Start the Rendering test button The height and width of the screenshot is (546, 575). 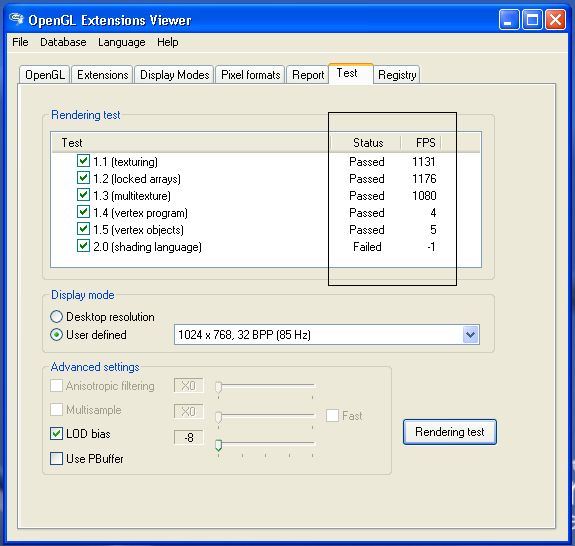click(x=450, y=432)
